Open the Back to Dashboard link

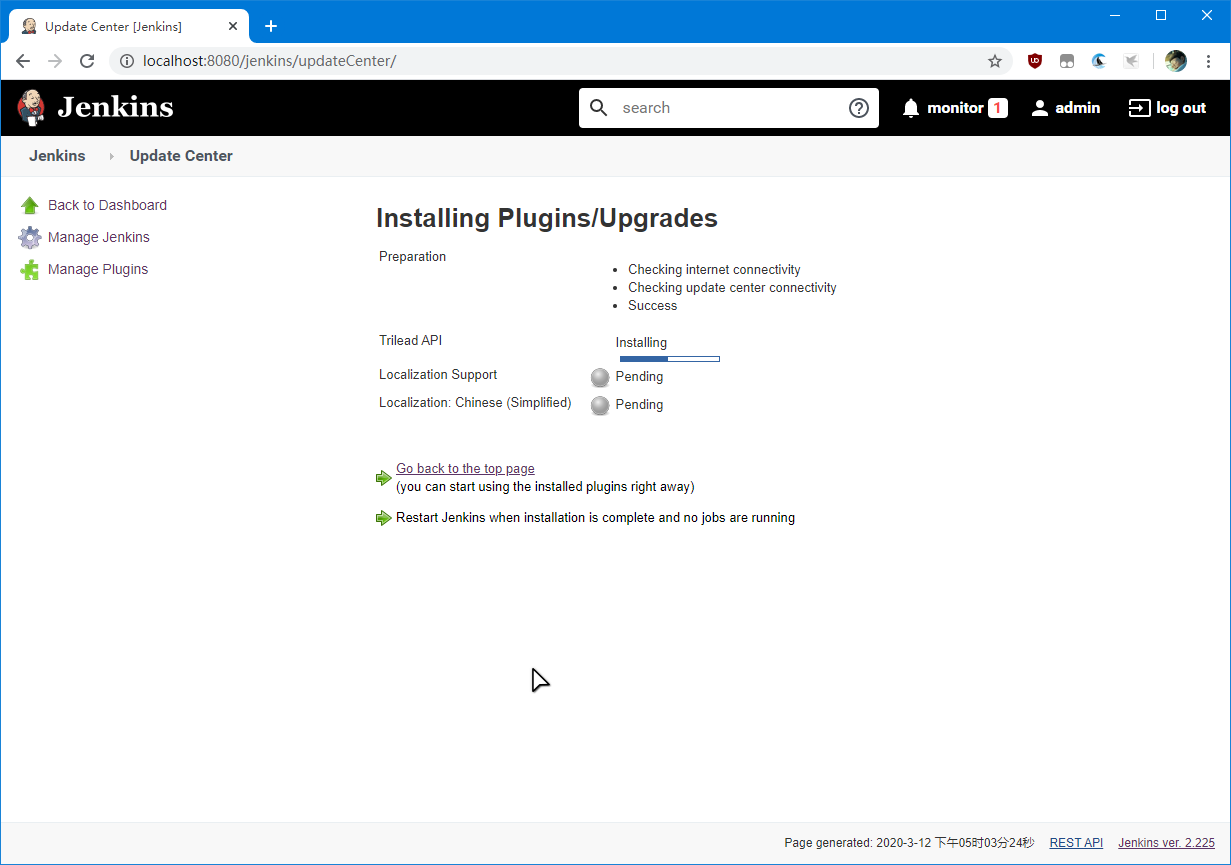point(107,205)
